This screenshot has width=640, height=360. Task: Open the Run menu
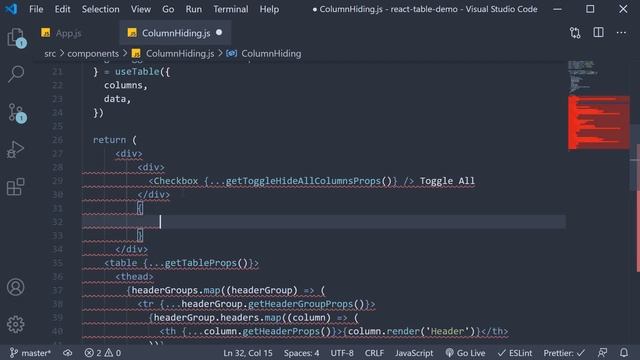tap(193, 9)
